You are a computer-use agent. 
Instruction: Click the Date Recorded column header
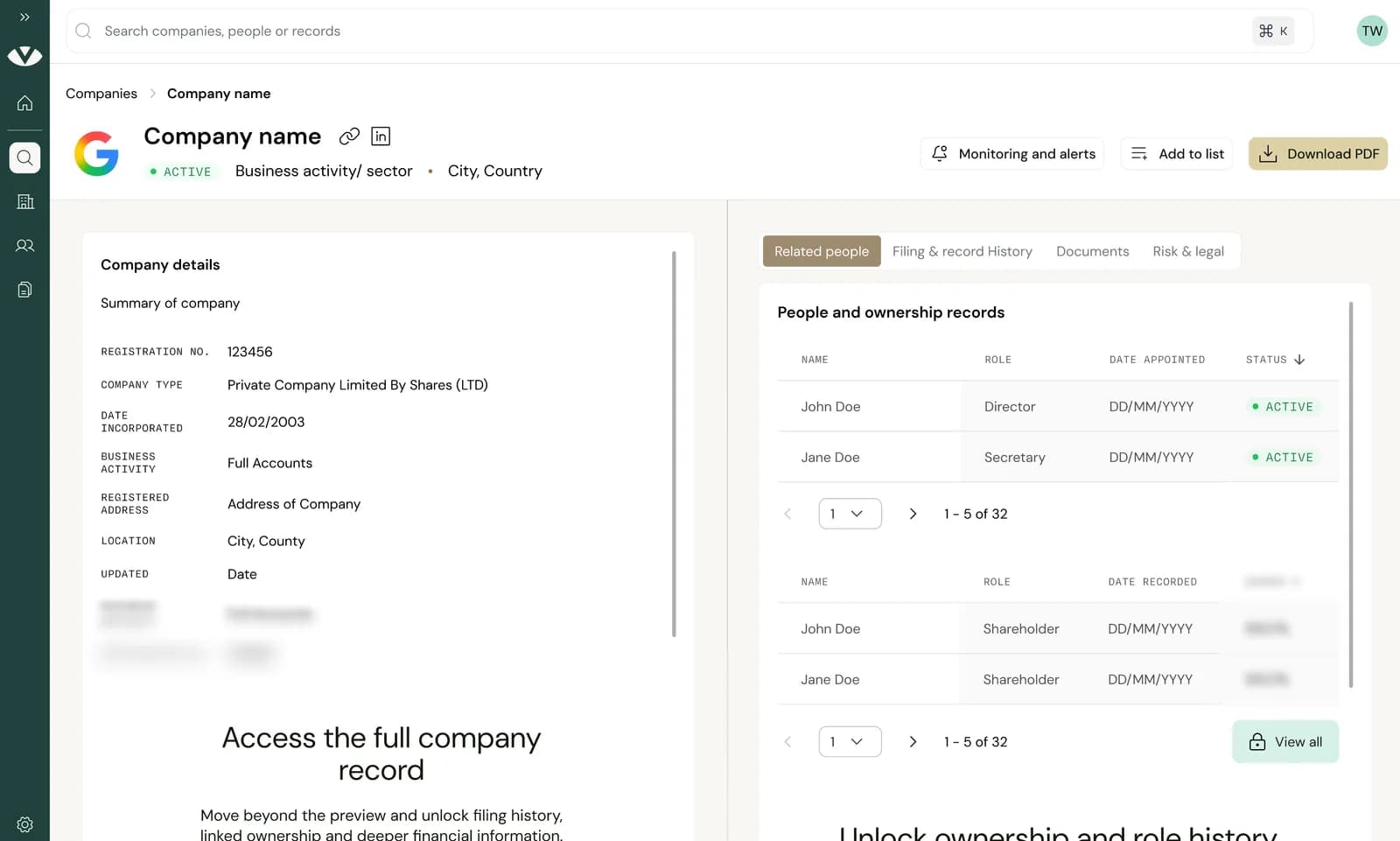[x=1152, y=582]
